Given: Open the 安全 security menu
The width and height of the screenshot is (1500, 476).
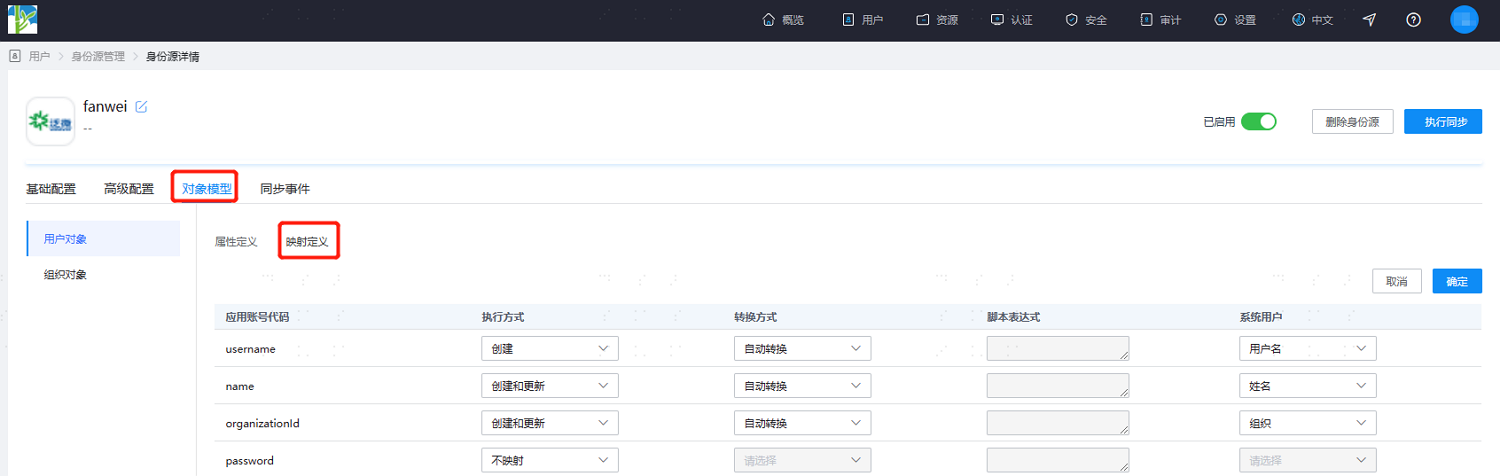Looking at the screenshot, I should [1086, 20].
